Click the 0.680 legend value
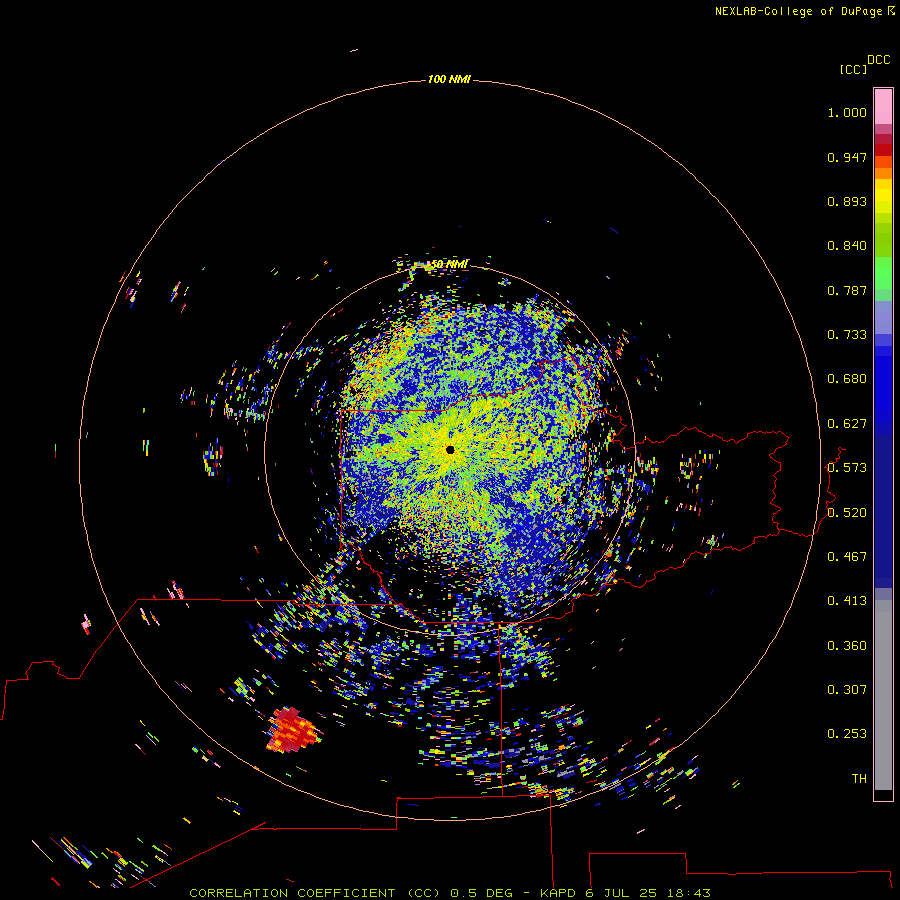This screenshot has width=900, height=900. point(847,379)
